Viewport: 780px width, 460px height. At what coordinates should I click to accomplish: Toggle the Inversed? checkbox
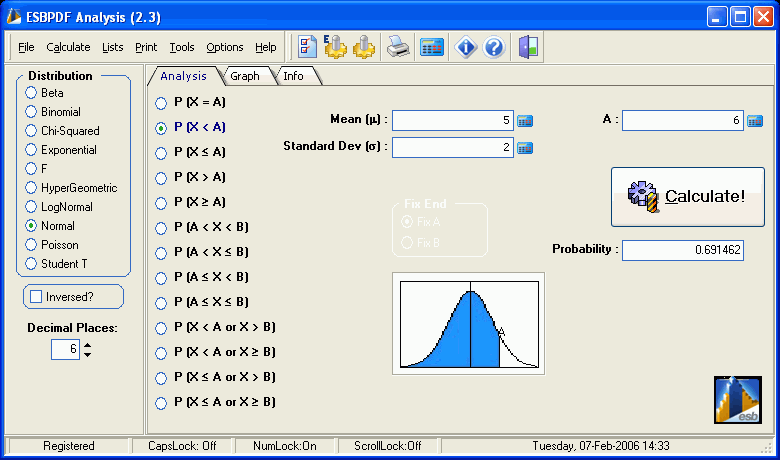[x=36, y=297]
